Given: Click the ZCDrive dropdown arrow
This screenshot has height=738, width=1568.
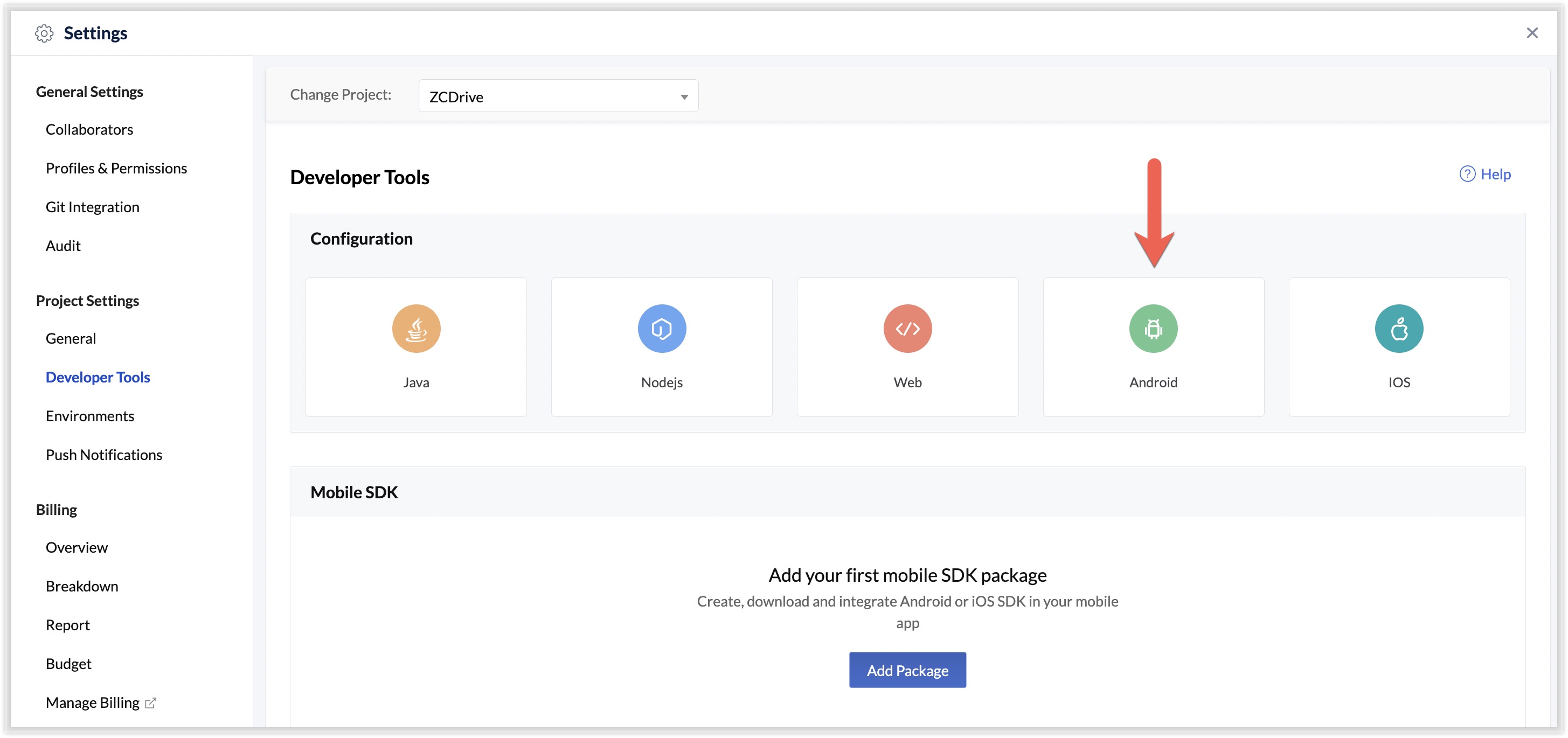Looking at the screenshot, I should point(684,97).
